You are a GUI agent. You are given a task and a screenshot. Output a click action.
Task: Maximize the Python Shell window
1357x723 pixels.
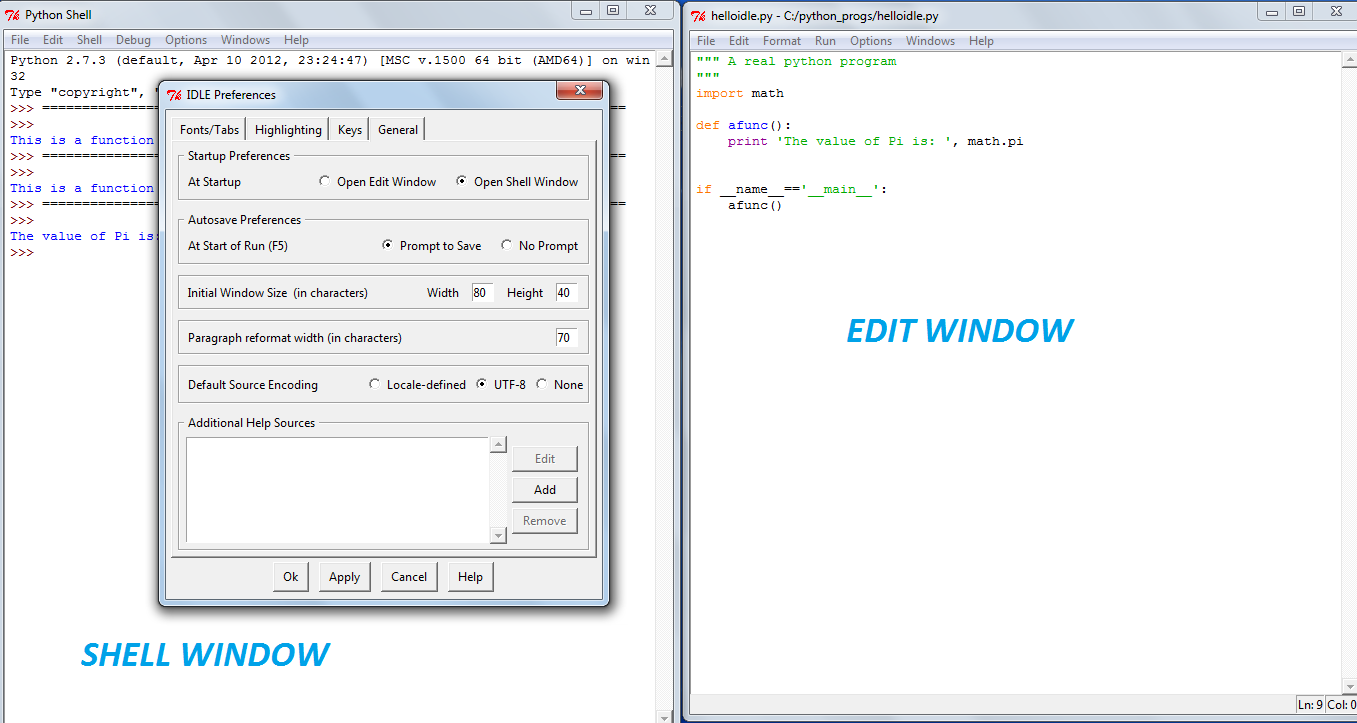coord(613,10)
